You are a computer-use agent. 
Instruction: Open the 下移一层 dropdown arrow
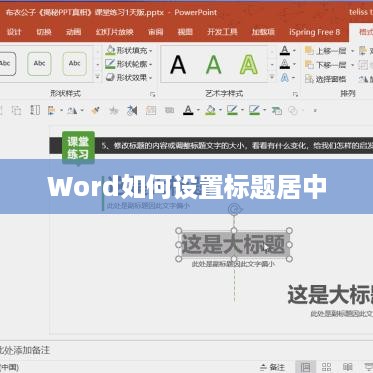(352, 65)
